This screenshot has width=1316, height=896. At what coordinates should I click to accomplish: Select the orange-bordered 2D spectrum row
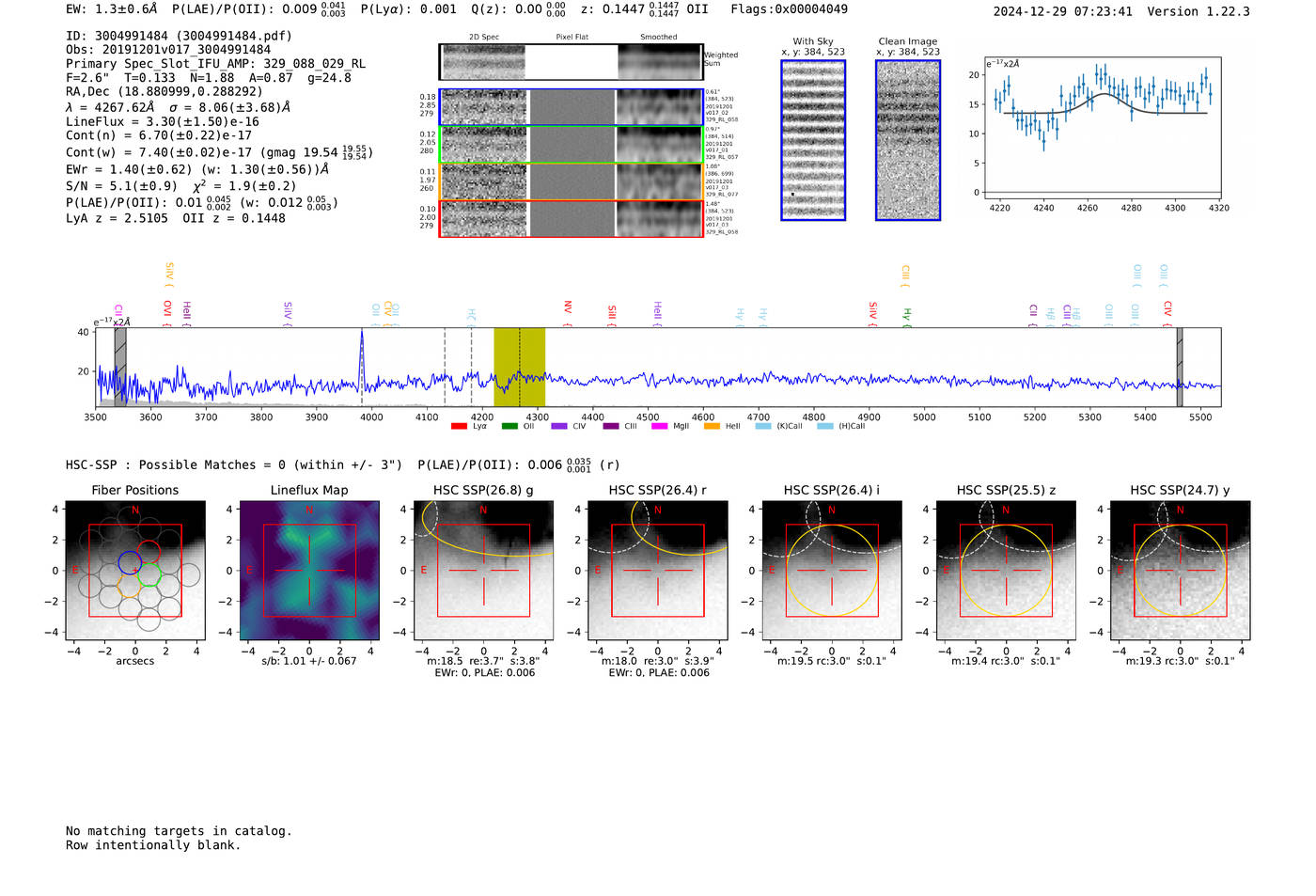(x=572, y=181)
